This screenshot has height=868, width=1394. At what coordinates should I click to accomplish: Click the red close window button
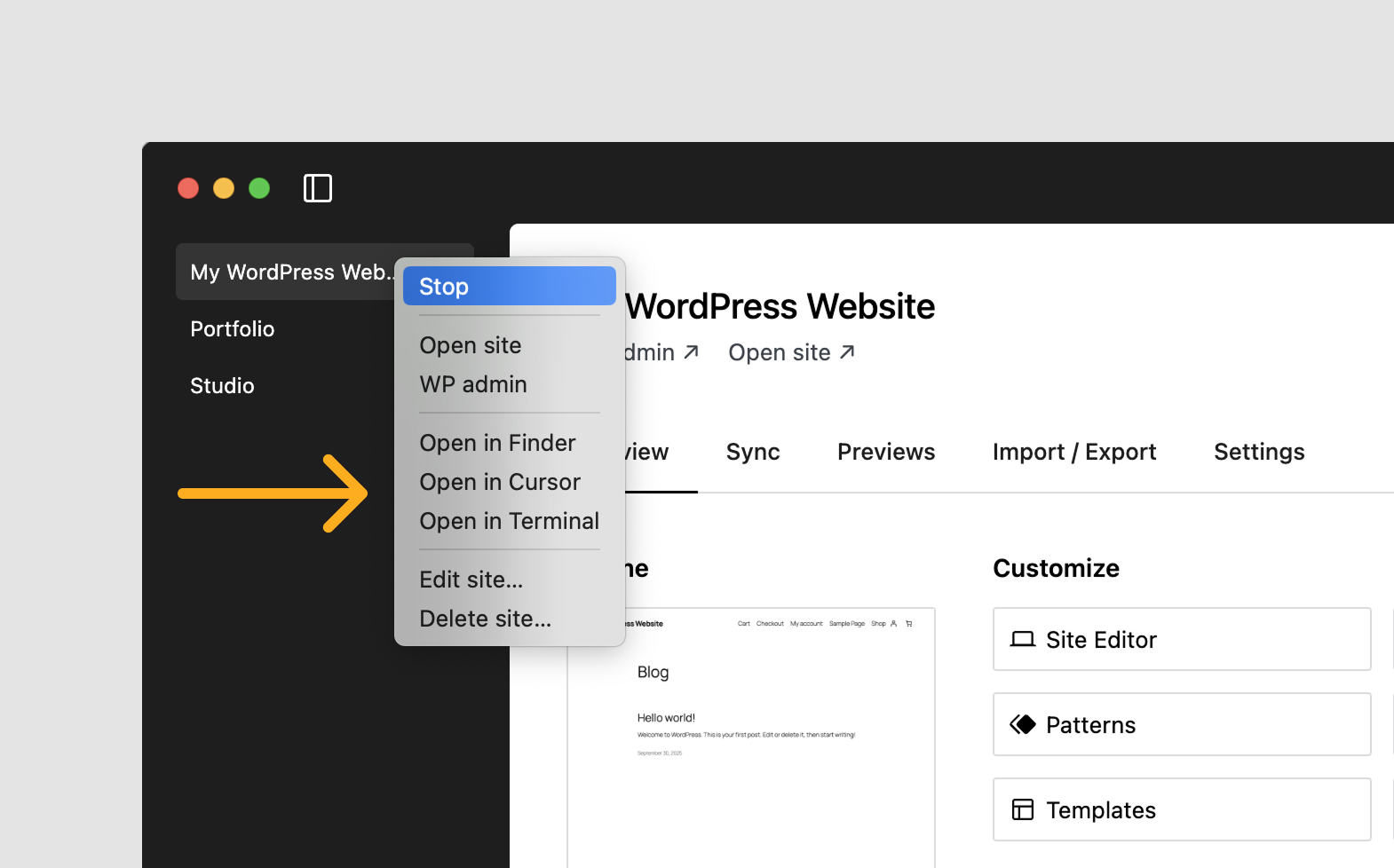pos(188,188)
